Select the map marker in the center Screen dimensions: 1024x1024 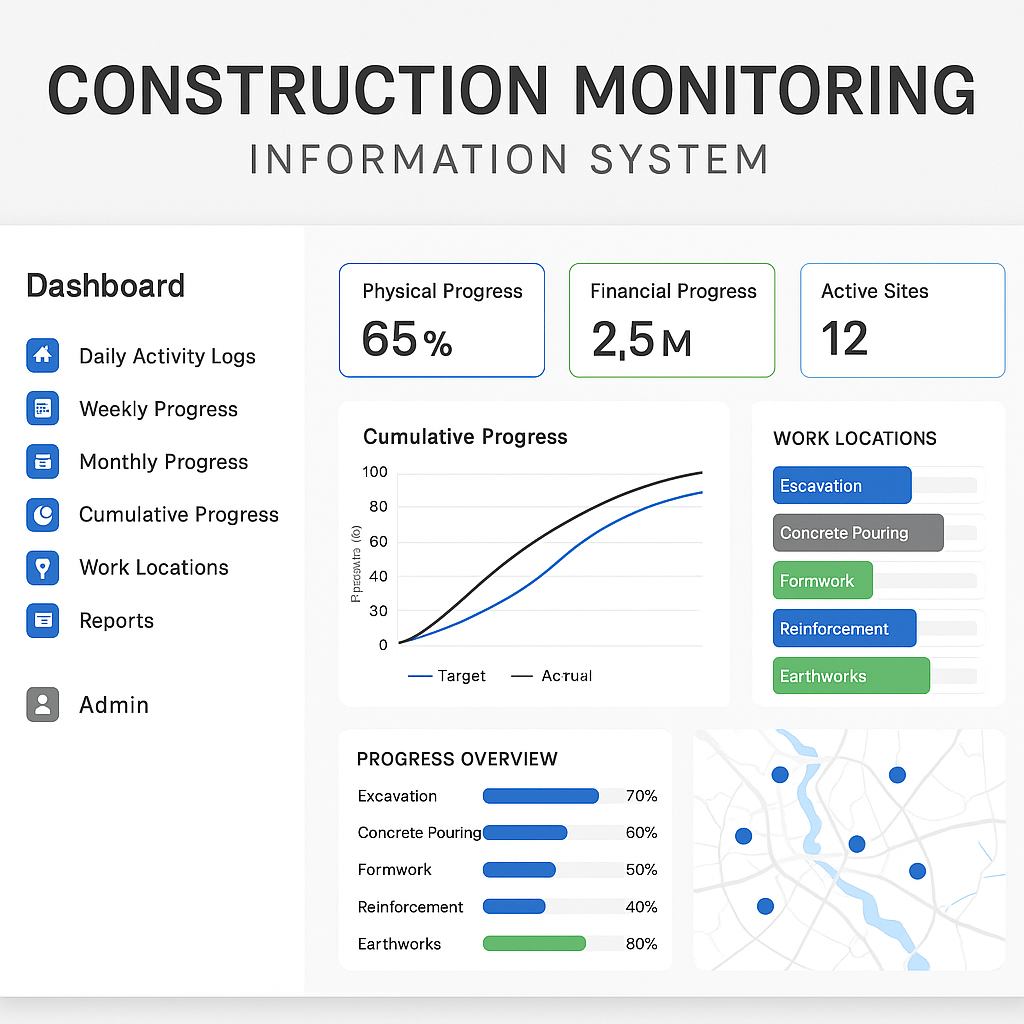click(856, 843)
